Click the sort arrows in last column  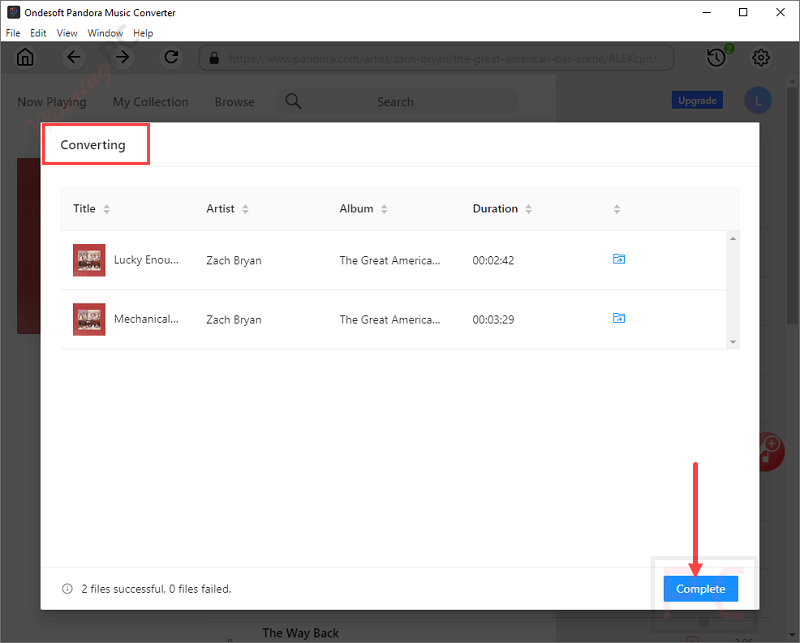pyautogui.click(x=617, y=209)
